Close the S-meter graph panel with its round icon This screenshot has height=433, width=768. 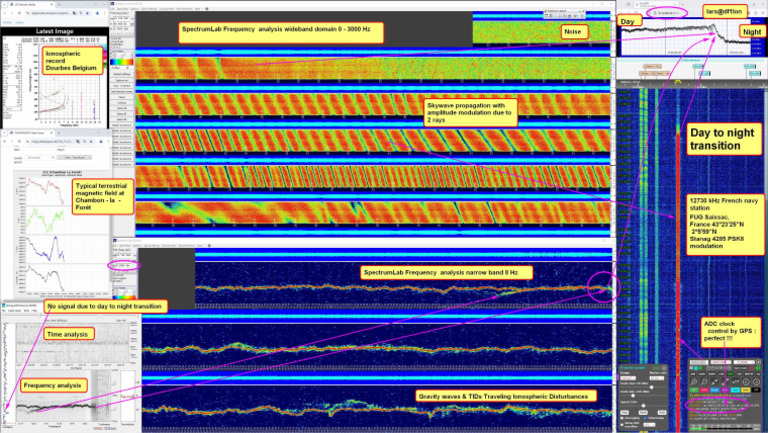tap(664, 368)
